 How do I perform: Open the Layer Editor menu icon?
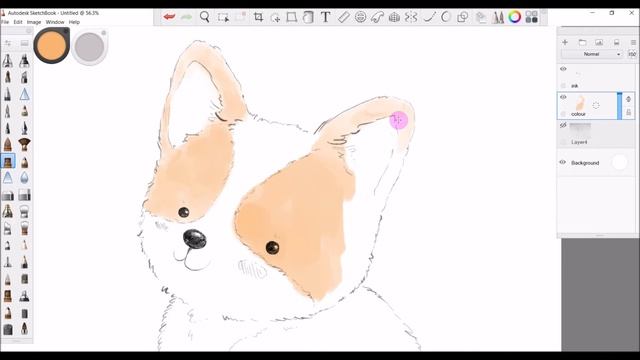tap(633, 42)
